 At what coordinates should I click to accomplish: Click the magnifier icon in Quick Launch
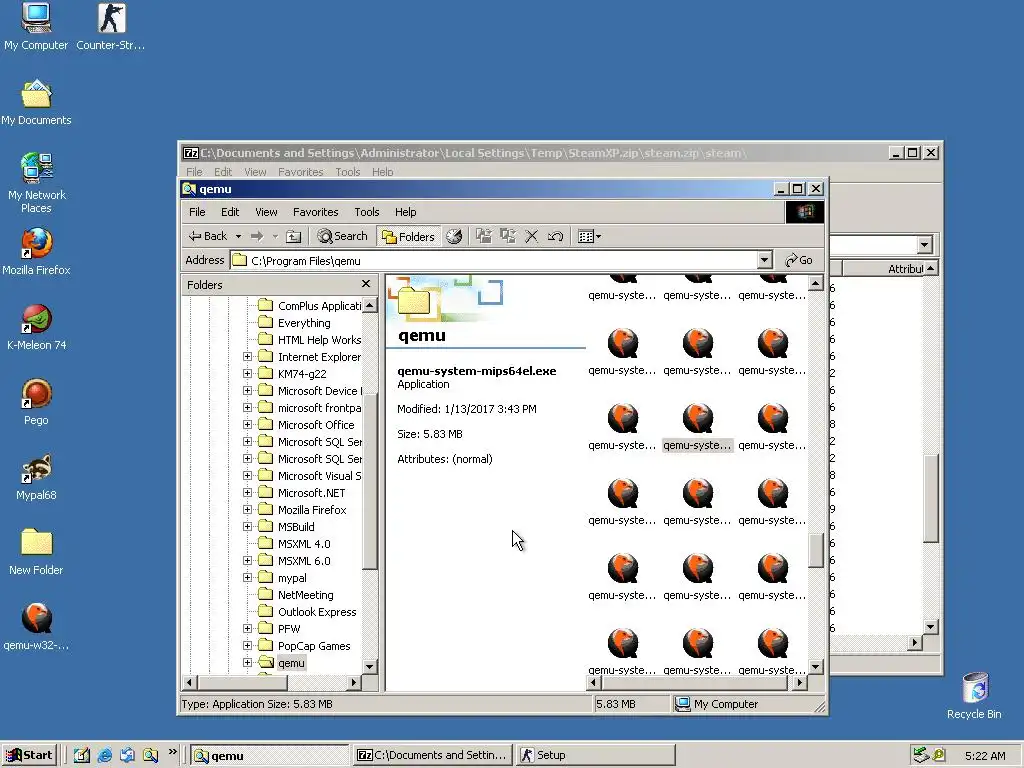click(x=151, y=755)
